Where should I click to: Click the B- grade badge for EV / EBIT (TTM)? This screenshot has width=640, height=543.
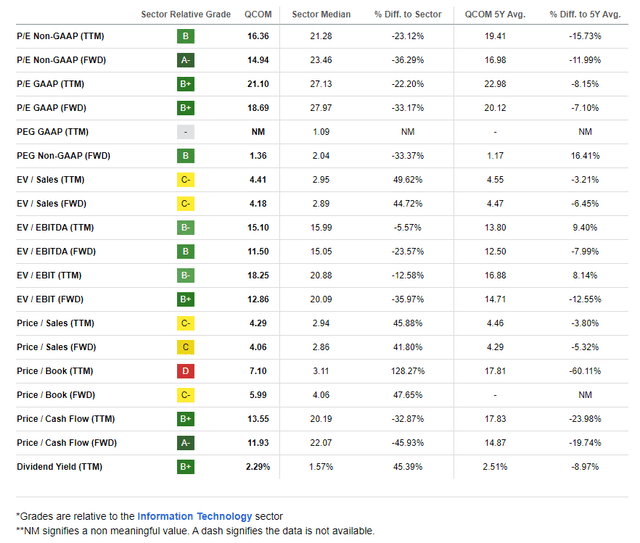pyautogui.click(x=186, y=275)
